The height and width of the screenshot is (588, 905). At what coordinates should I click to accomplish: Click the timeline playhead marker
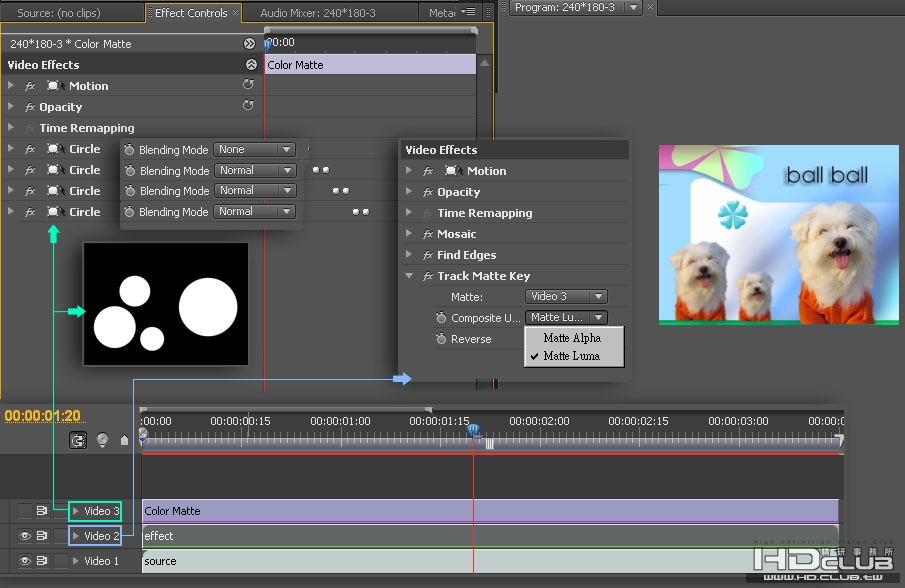(x=473, y=430)
